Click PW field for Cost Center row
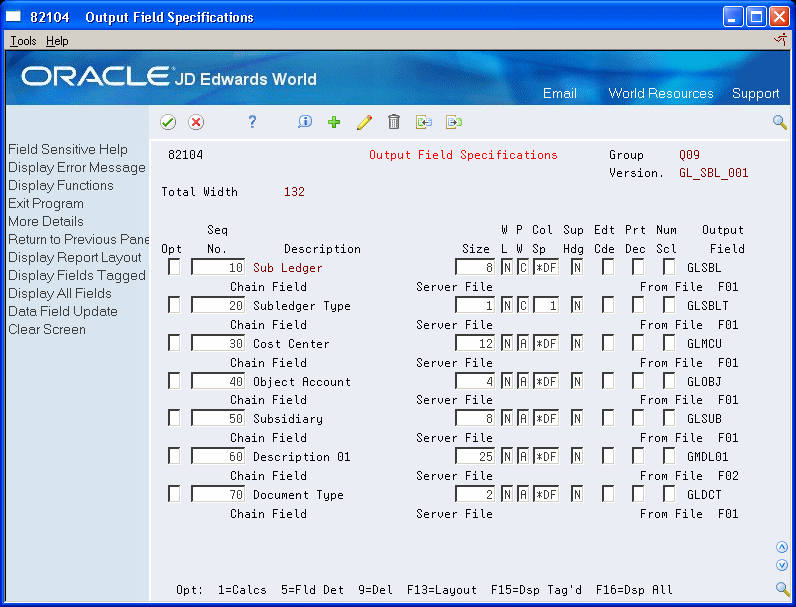Viewport: 796px width, 607px height. tap(522, 343)
